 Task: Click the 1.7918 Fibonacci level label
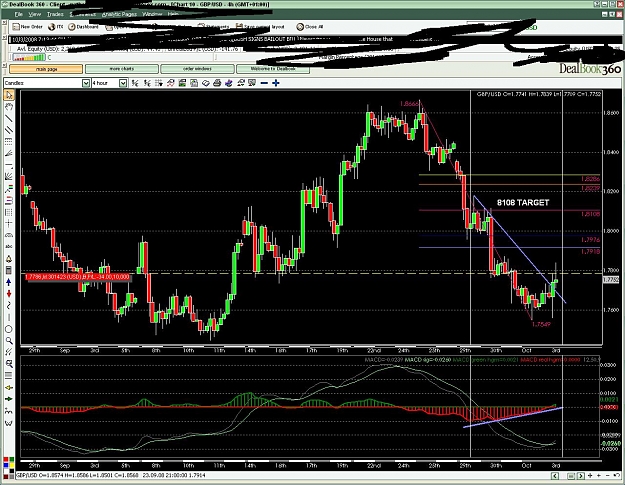click(590, 252)
